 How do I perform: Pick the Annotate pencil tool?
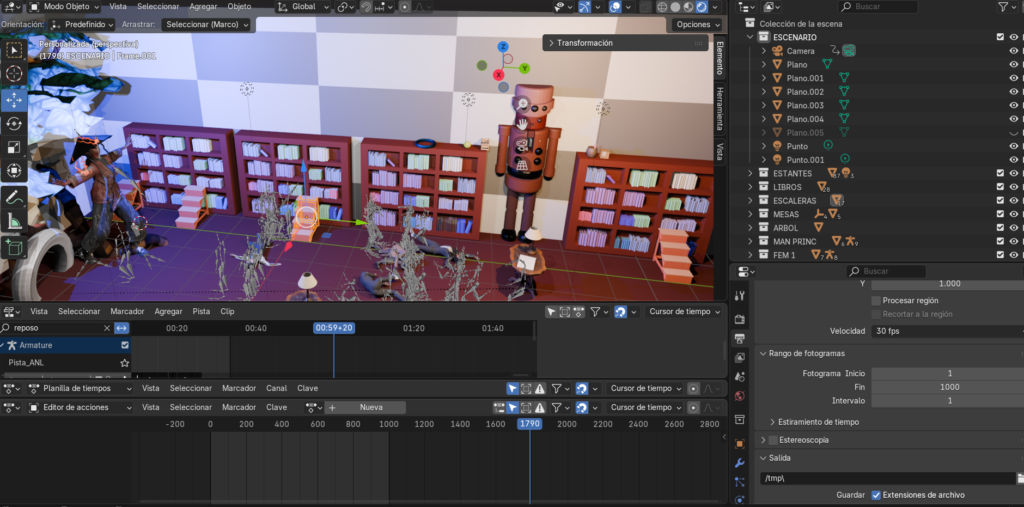point(14,197)
